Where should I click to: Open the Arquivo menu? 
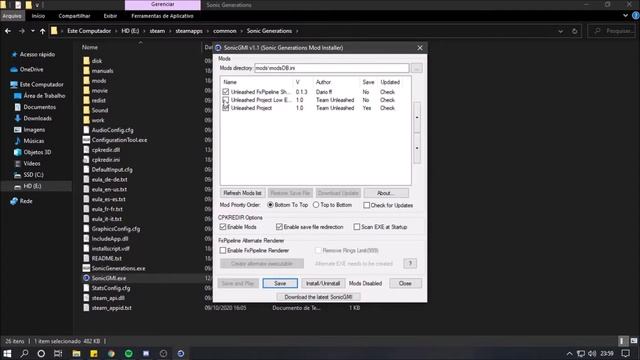[x=12, y=16]
